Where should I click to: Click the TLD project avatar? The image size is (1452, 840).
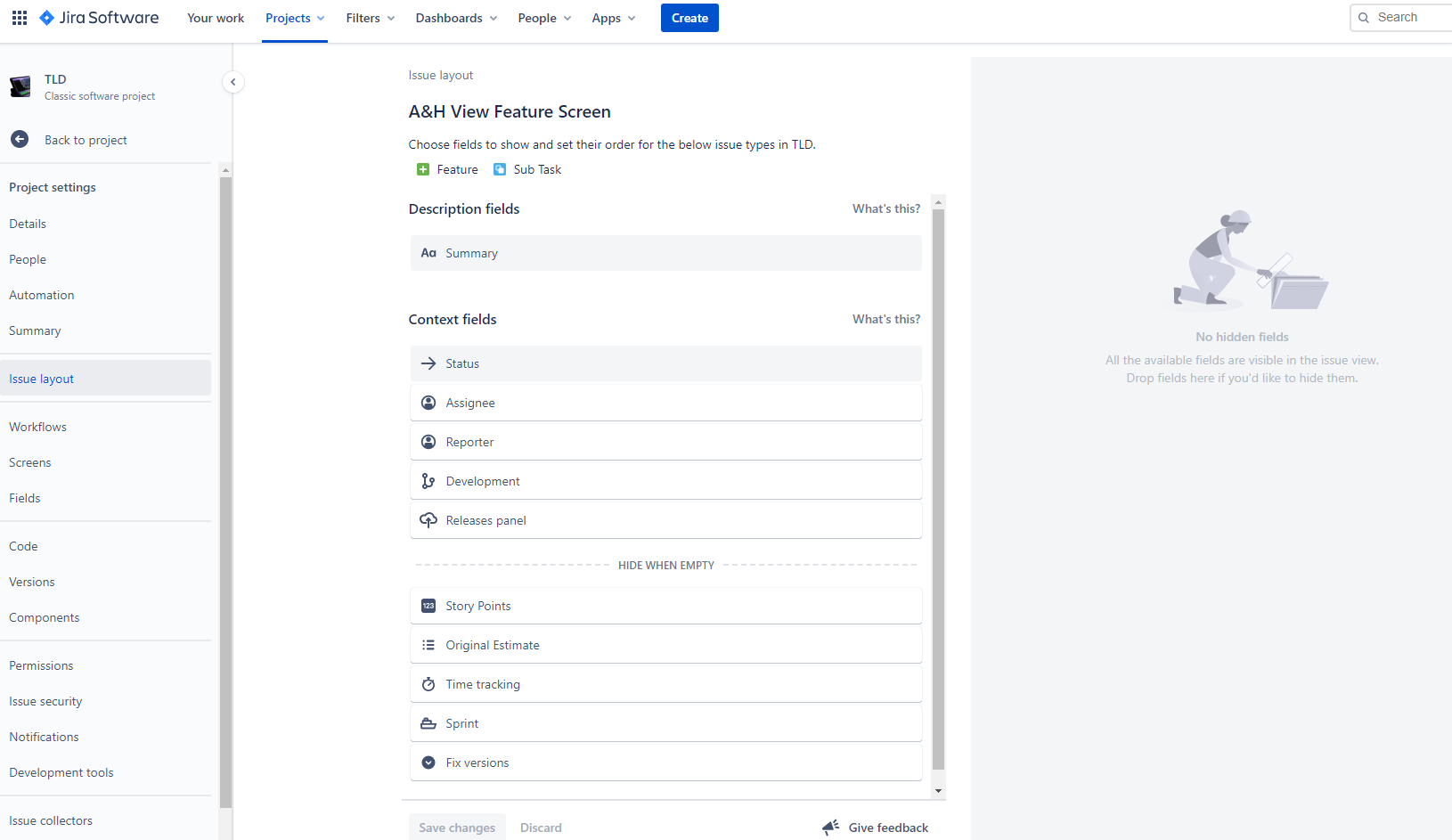20,86
